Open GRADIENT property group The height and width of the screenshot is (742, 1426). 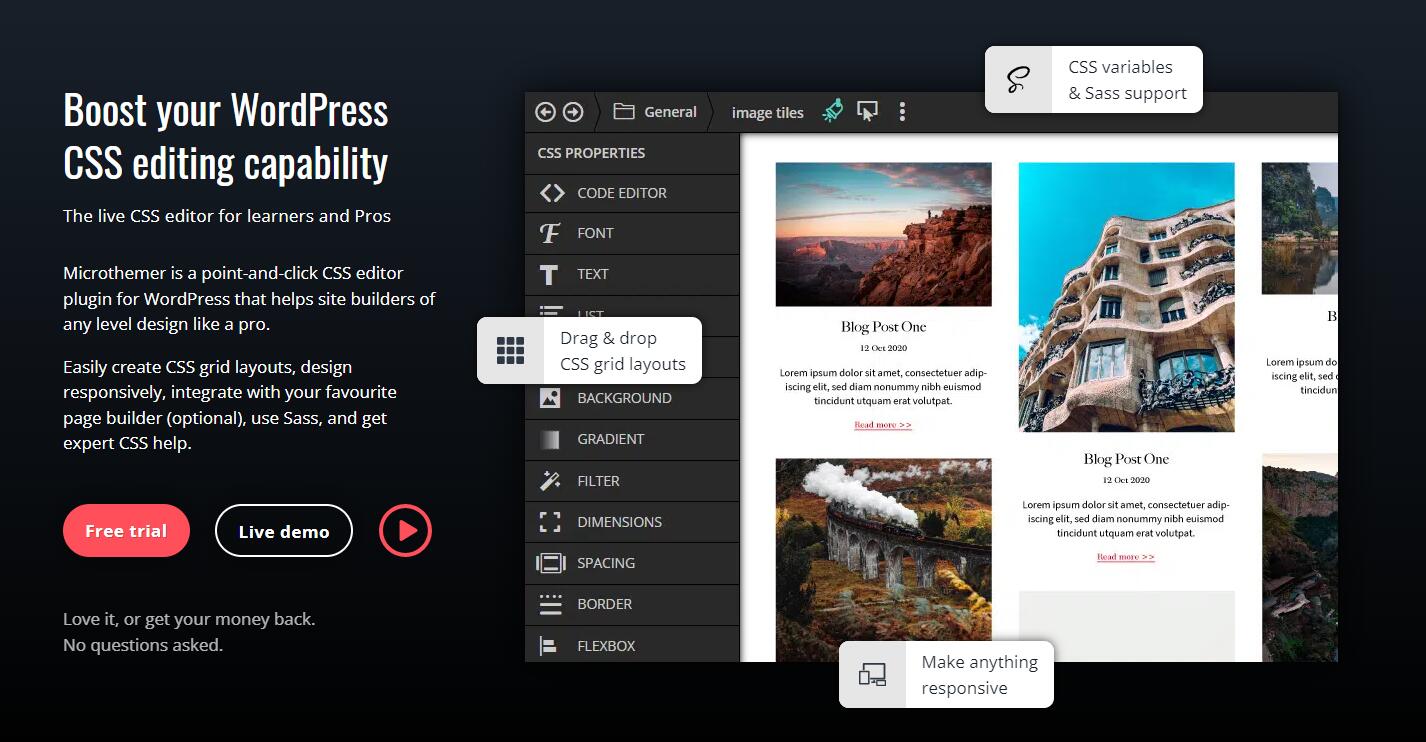[x=632, y=439]
